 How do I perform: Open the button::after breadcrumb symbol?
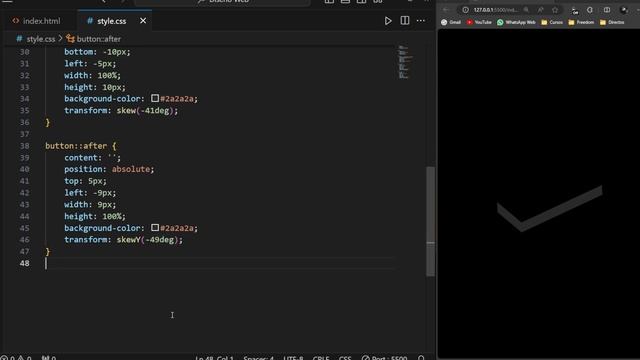click(93, 39)
